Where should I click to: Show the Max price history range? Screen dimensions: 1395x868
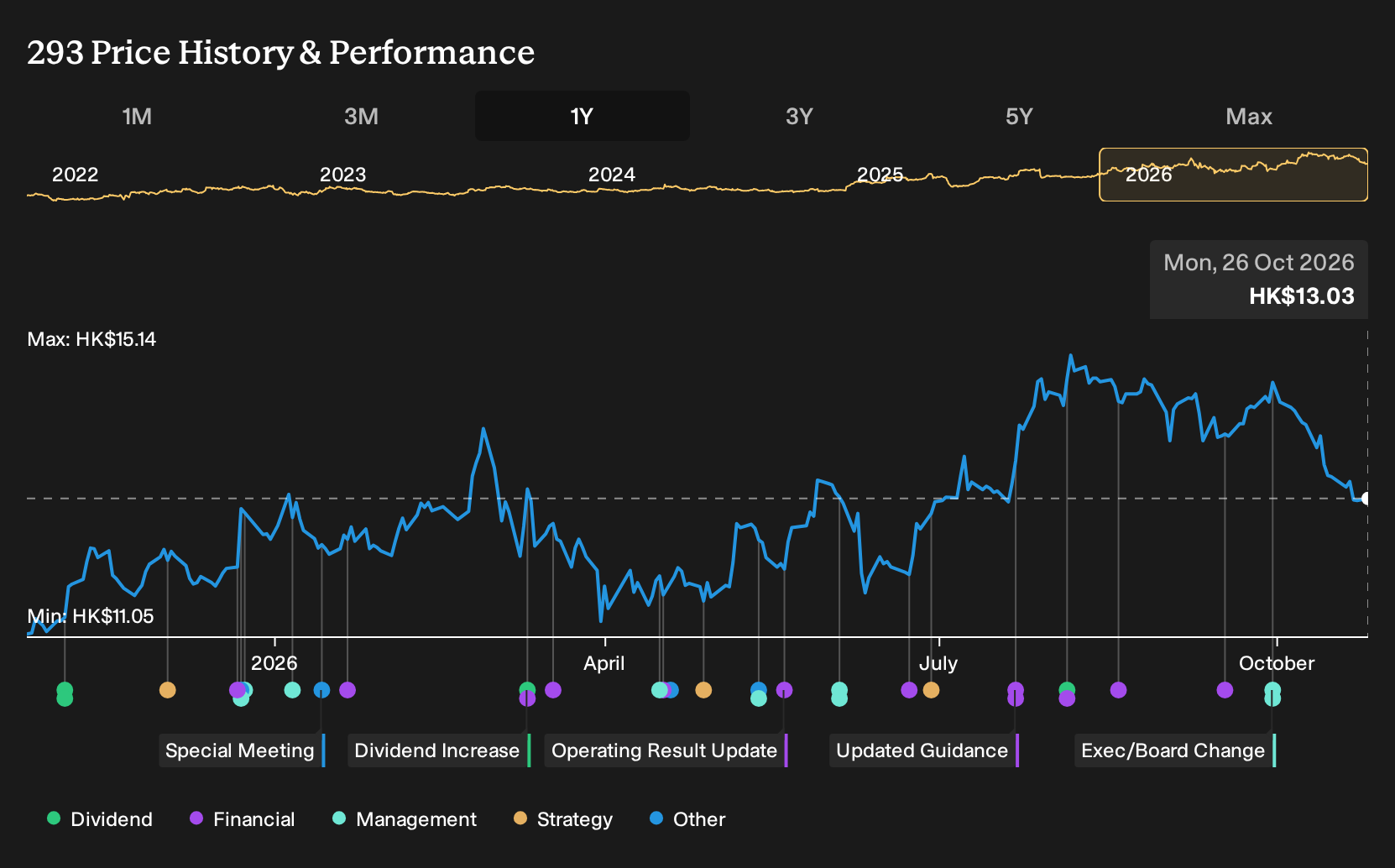pyautogui.click(x=1249, y=116)
